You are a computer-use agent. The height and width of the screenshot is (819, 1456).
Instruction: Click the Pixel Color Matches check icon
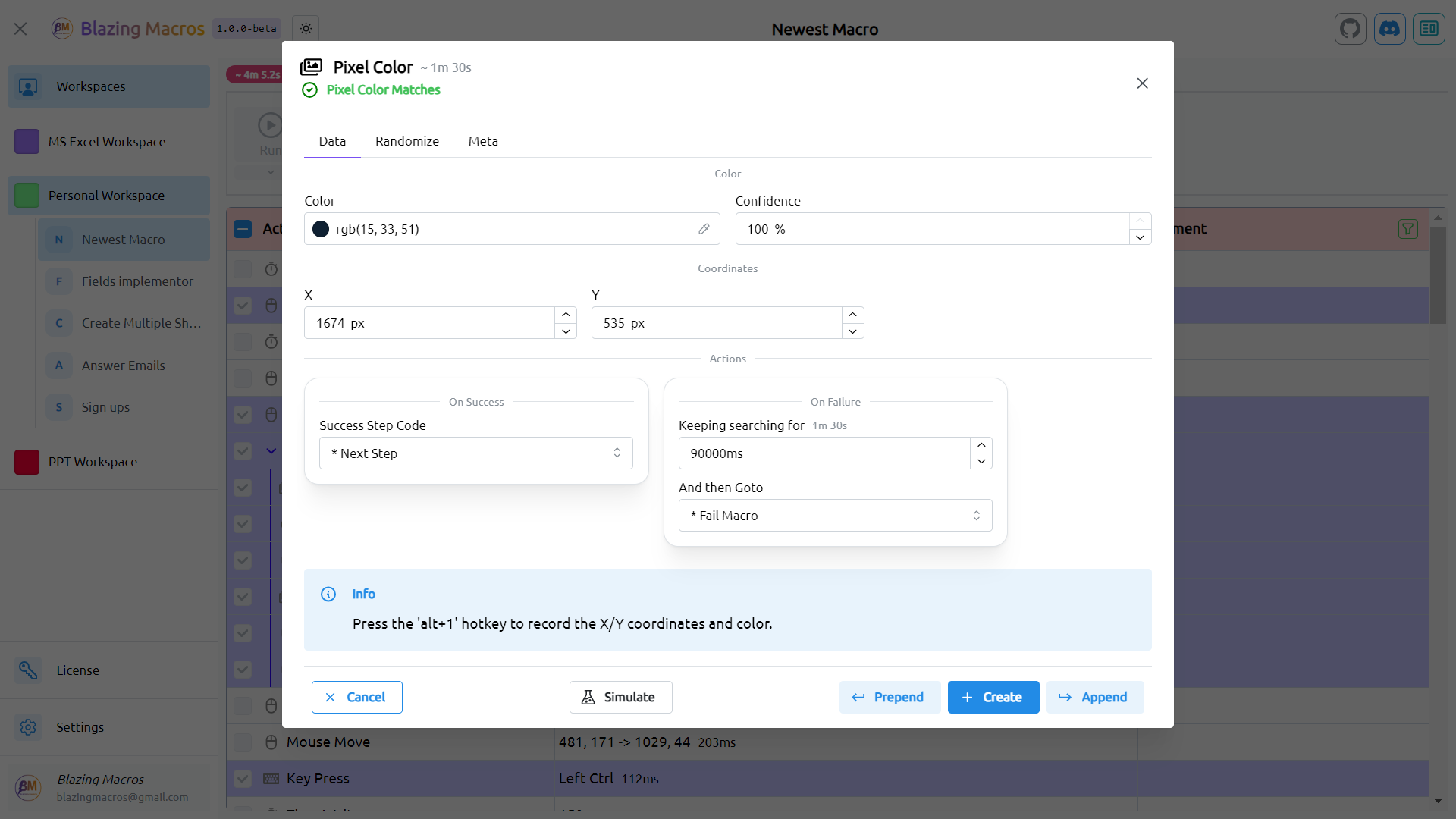309,90
